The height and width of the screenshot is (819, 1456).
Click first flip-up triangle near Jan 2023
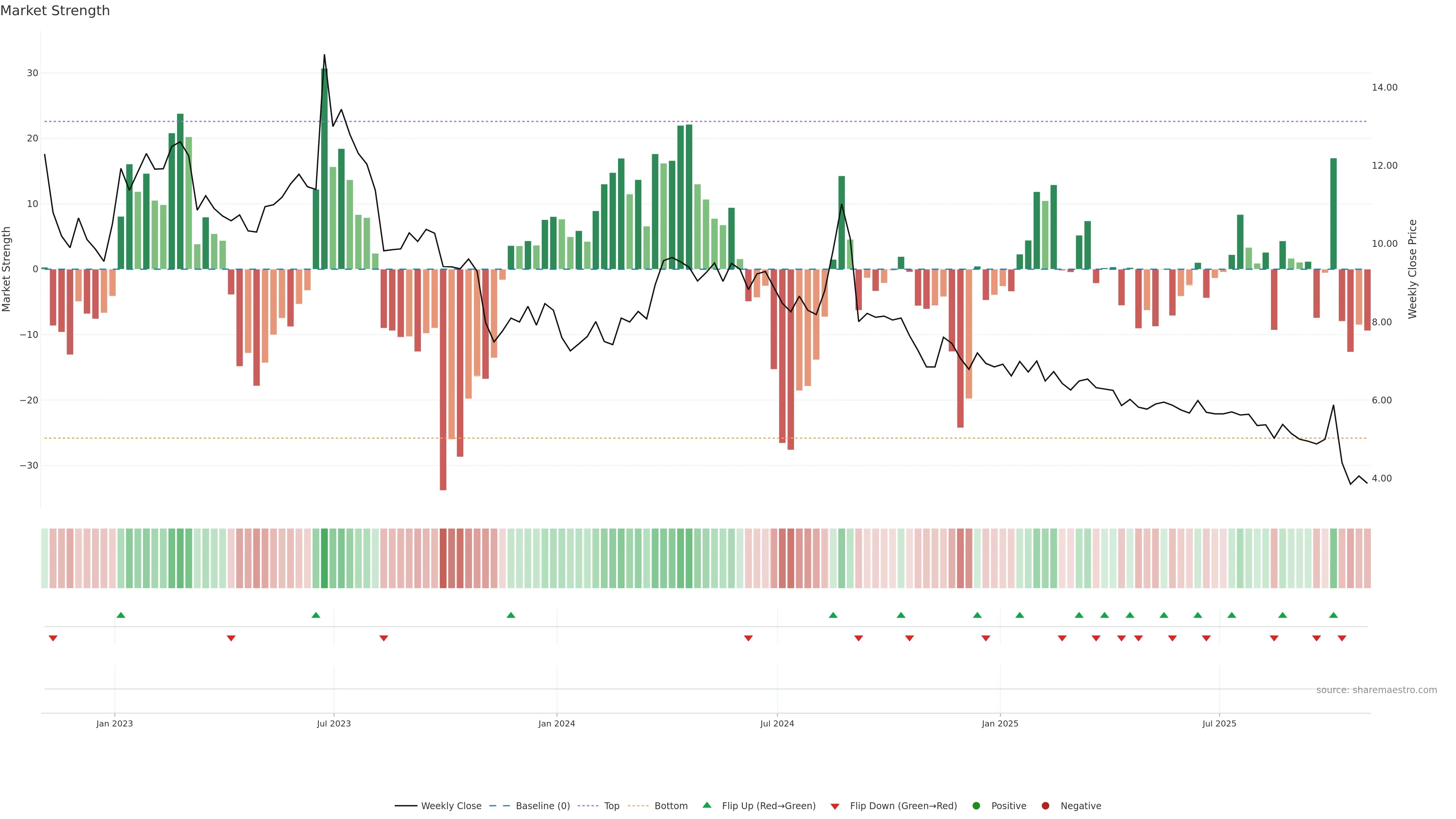coord(121,615)
